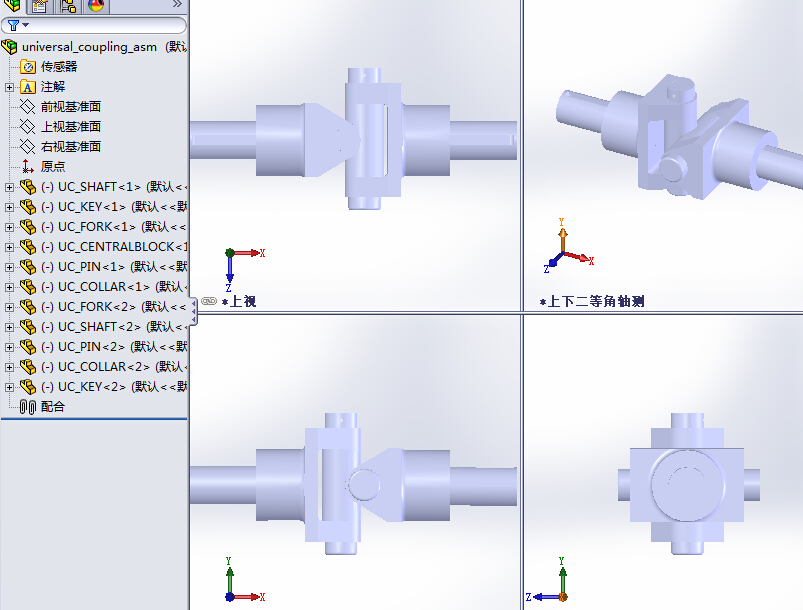This screenshot has height=610, width=803.
Task: Click the 传感器 sensors folder icon
Action: tap(28, 67)
